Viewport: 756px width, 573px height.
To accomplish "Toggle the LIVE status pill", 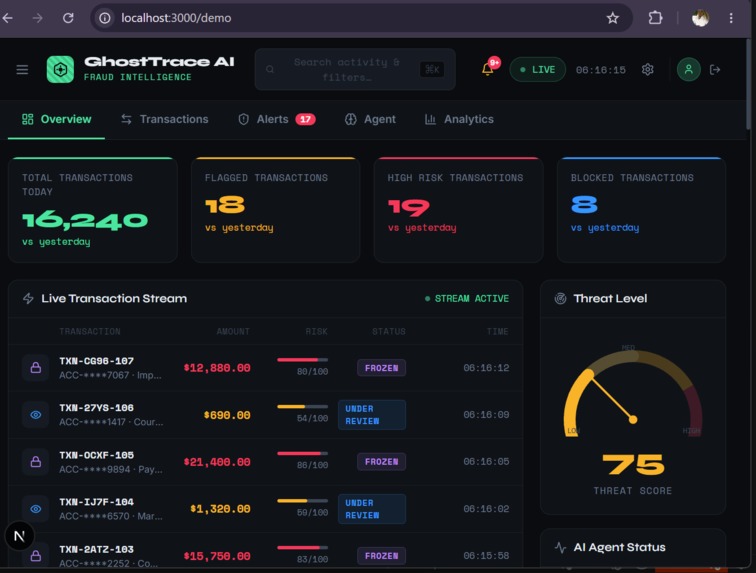I will [538, 69].
